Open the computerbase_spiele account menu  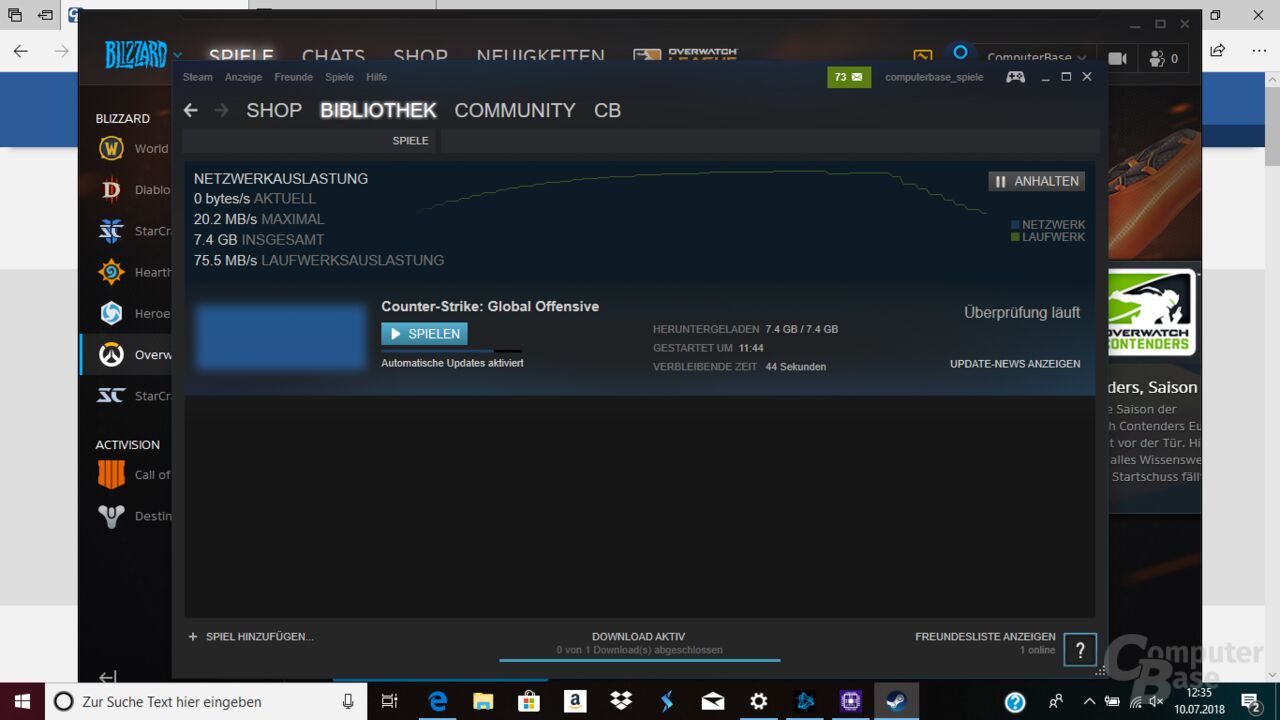[x=934, y=77]
